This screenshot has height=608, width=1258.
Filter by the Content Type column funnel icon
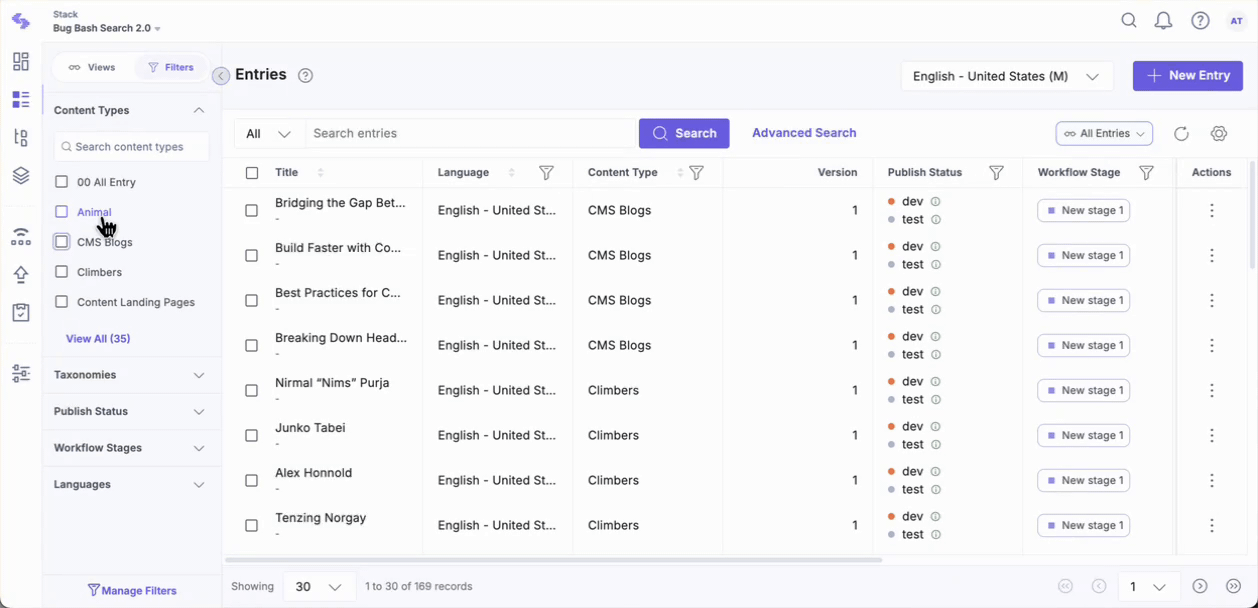(x=697, y=173)
